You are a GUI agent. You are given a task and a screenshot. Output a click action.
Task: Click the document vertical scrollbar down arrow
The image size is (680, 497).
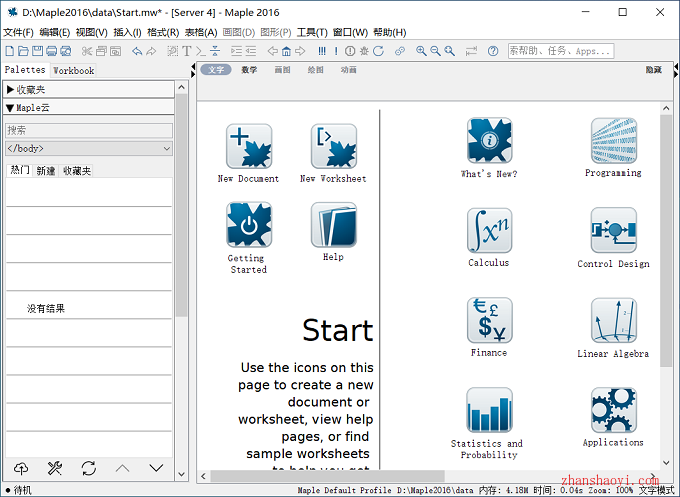[666, 463]
